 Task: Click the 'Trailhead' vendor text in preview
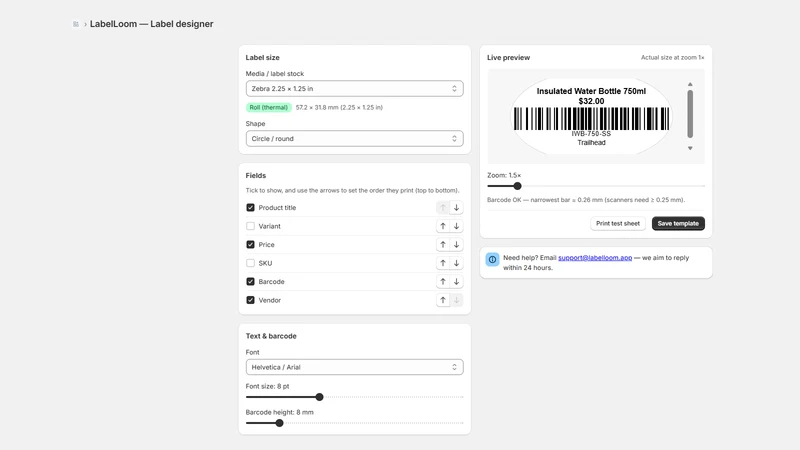(x=591, y=143)
